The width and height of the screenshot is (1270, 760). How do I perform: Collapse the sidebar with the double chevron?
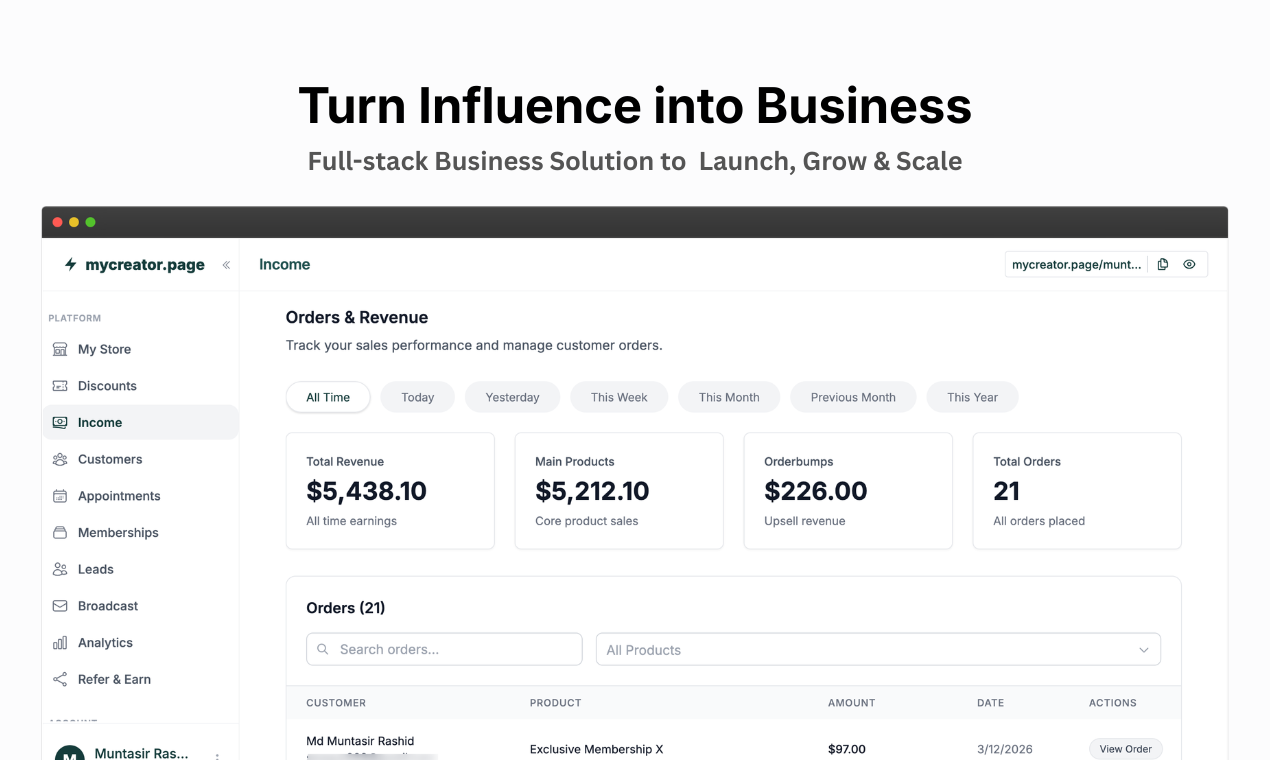click(226, 265)
